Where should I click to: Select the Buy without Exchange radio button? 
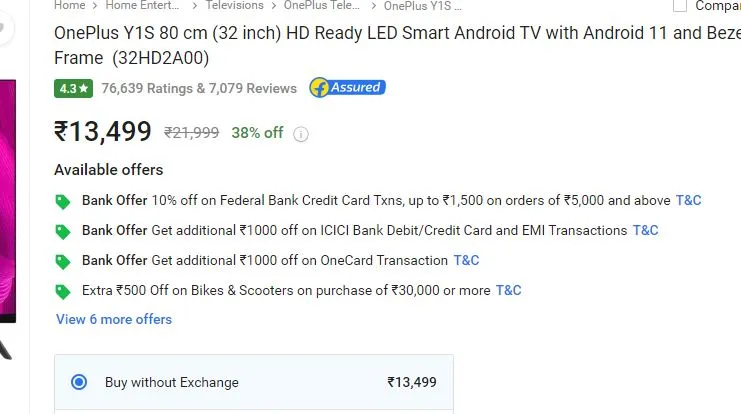pos(79,382)
